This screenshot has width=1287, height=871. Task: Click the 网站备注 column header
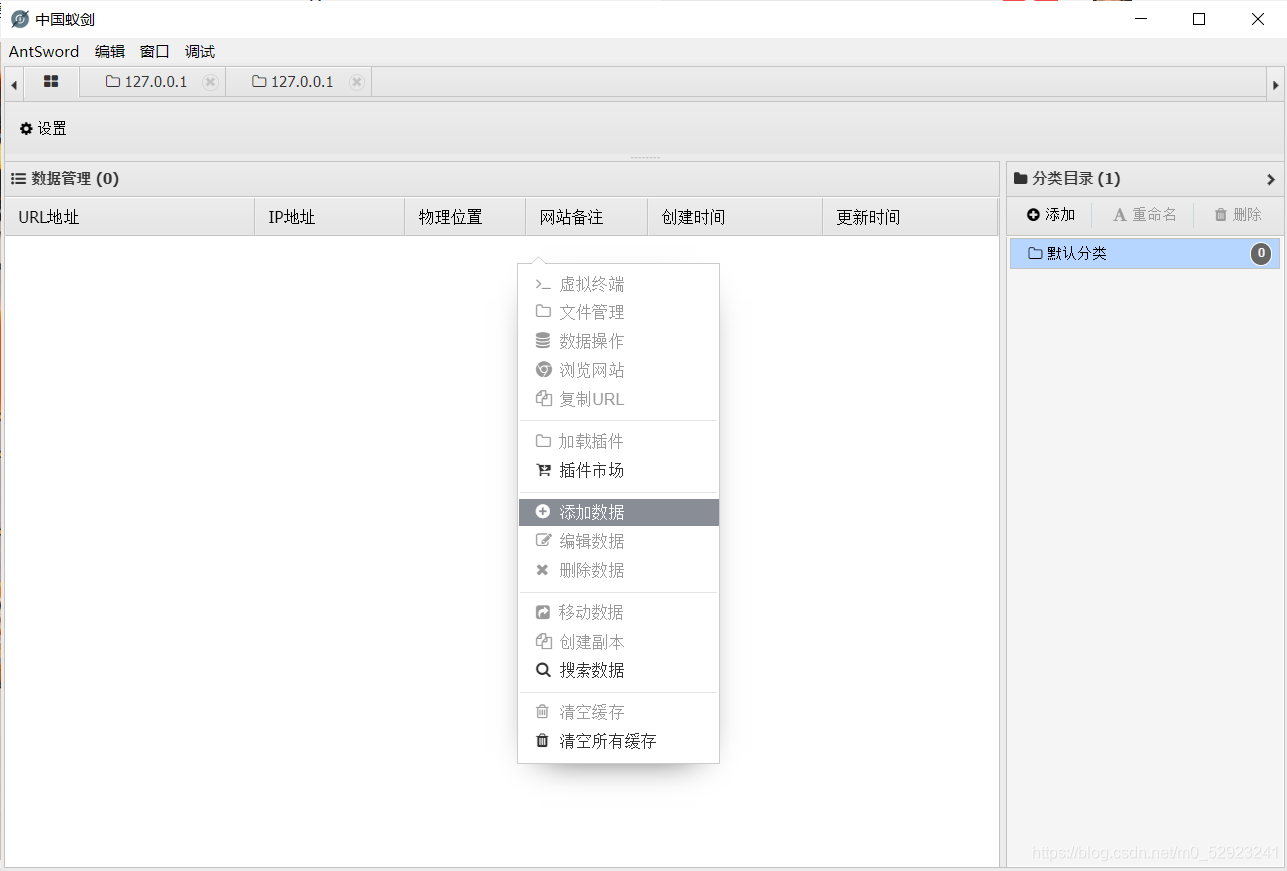(587, 217)
